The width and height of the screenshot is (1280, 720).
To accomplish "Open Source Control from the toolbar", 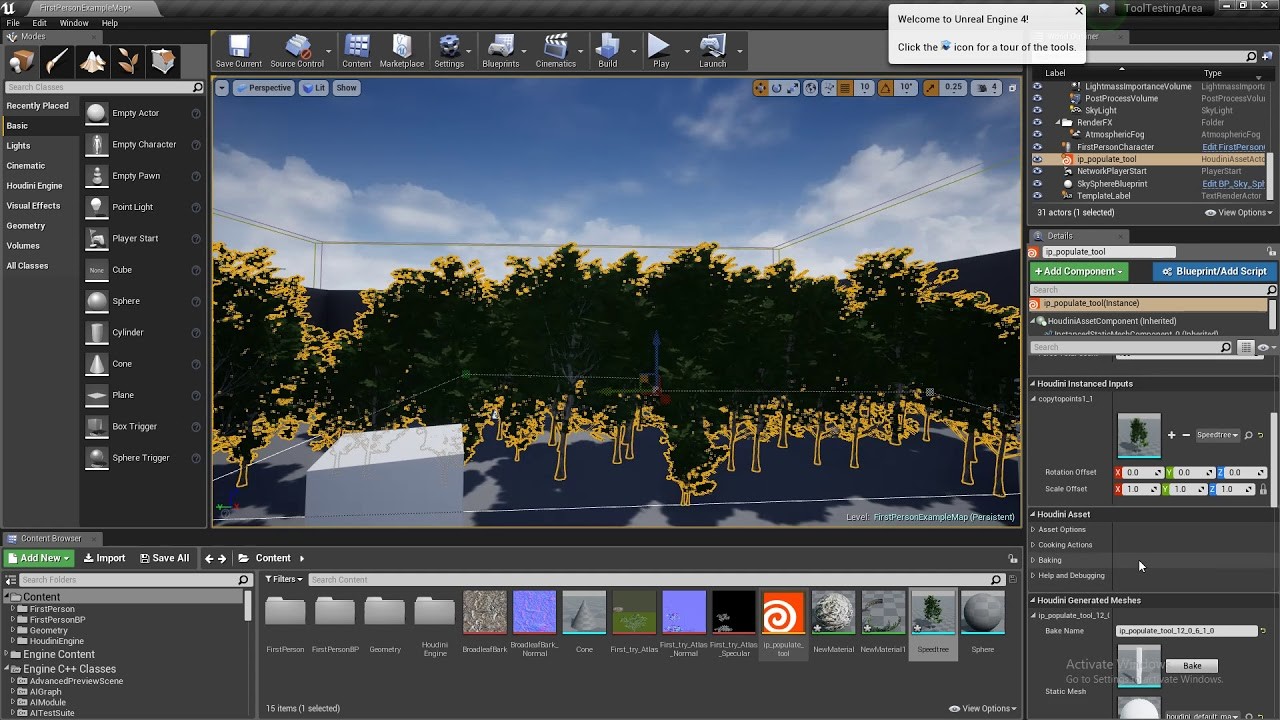I will [x=297, y=50].
